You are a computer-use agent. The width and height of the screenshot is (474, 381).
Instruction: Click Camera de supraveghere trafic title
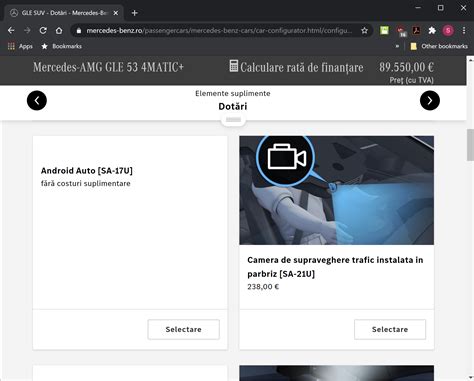tap(335, 267)
